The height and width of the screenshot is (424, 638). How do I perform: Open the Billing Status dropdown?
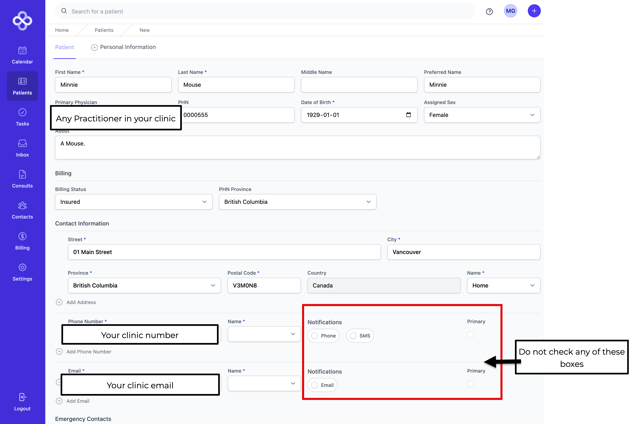[x=133, y=202]
